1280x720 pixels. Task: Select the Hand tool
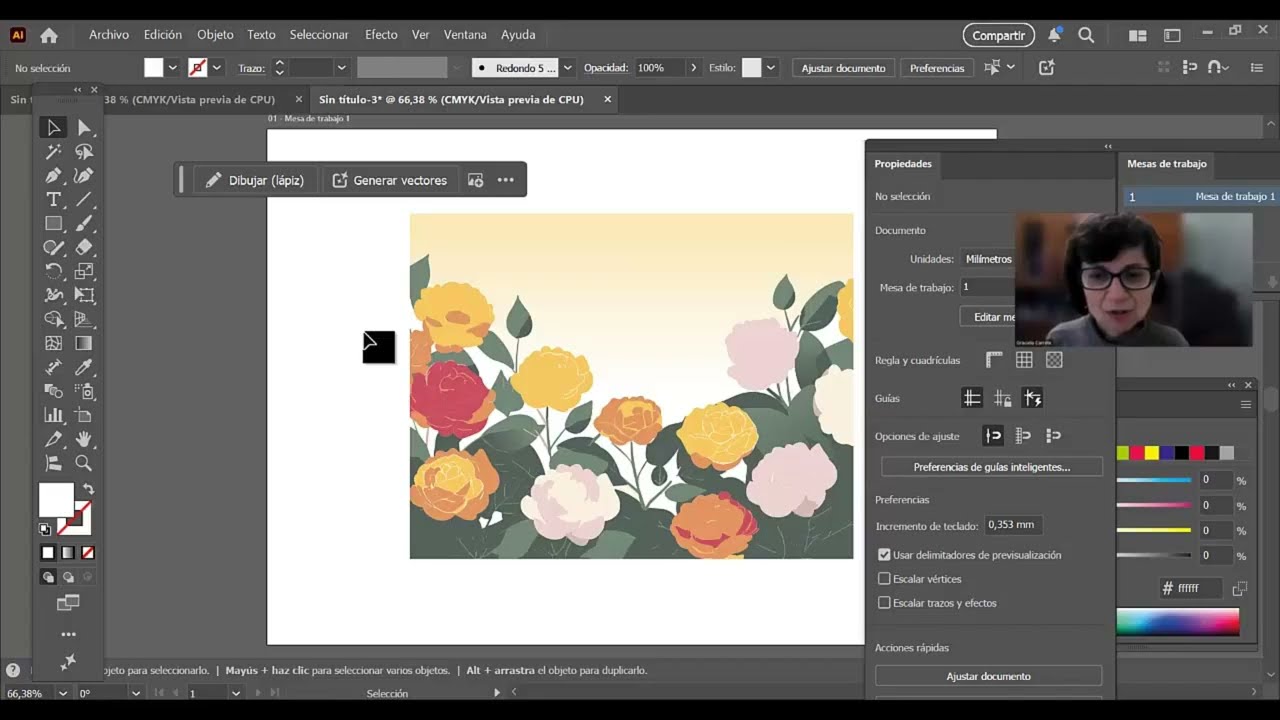point(84,439)
